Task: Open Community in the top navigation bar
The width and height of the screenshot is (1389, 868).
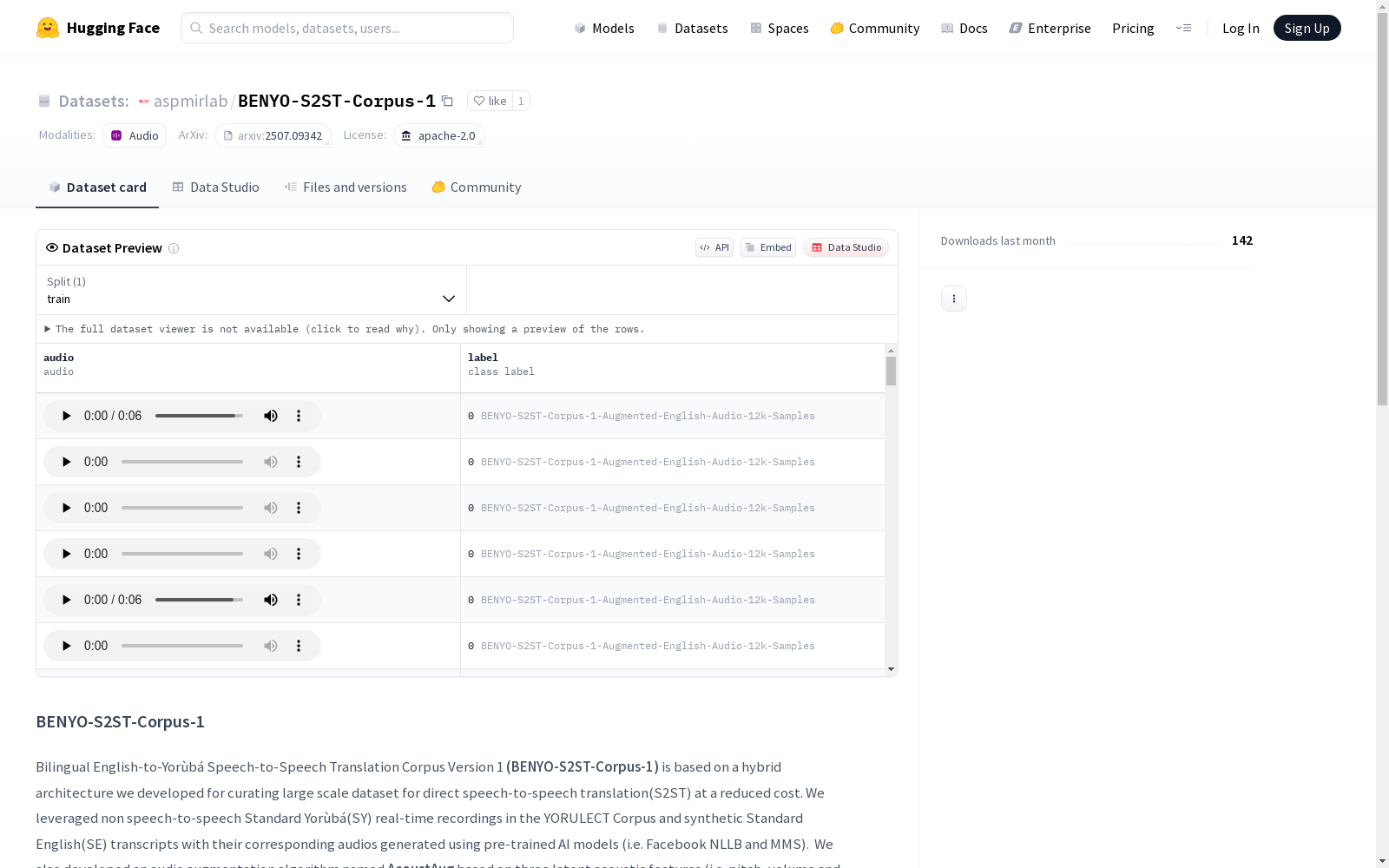Action: coord(875,28)
